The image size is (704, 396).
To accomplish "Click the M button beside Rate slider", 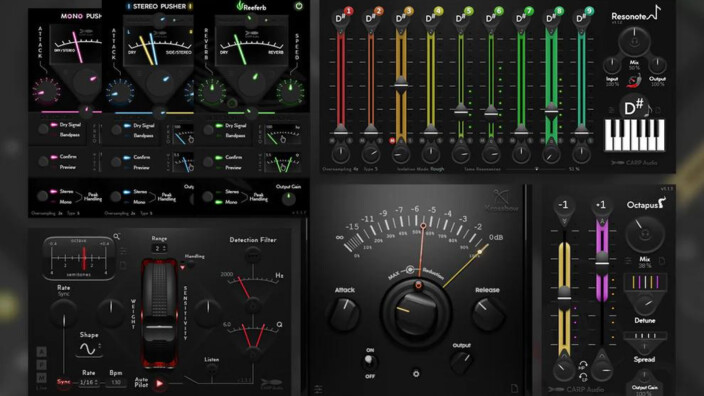I will tap(41, 378).
